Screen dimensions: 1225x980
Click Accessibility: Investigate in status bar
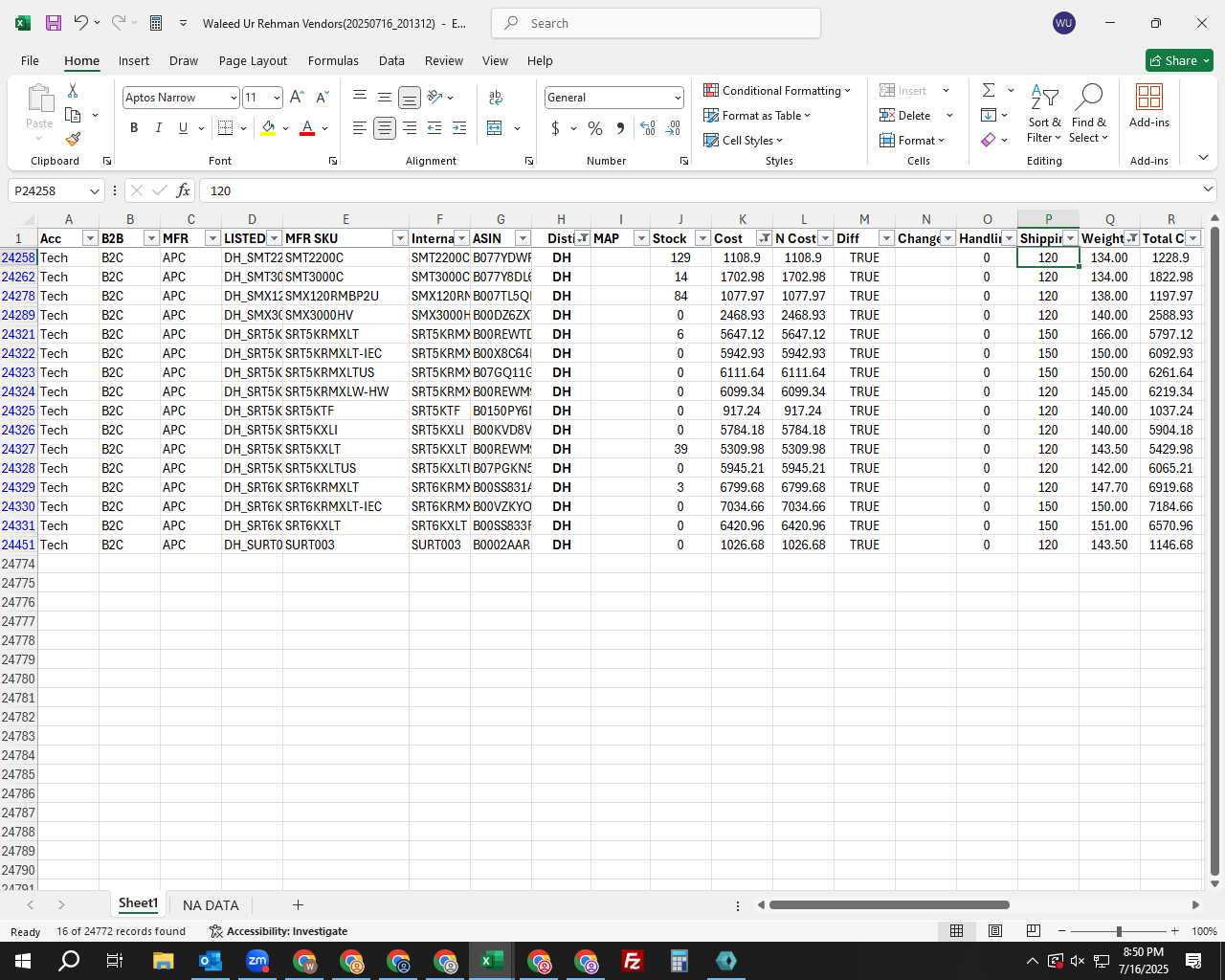[x=278, y=931]
